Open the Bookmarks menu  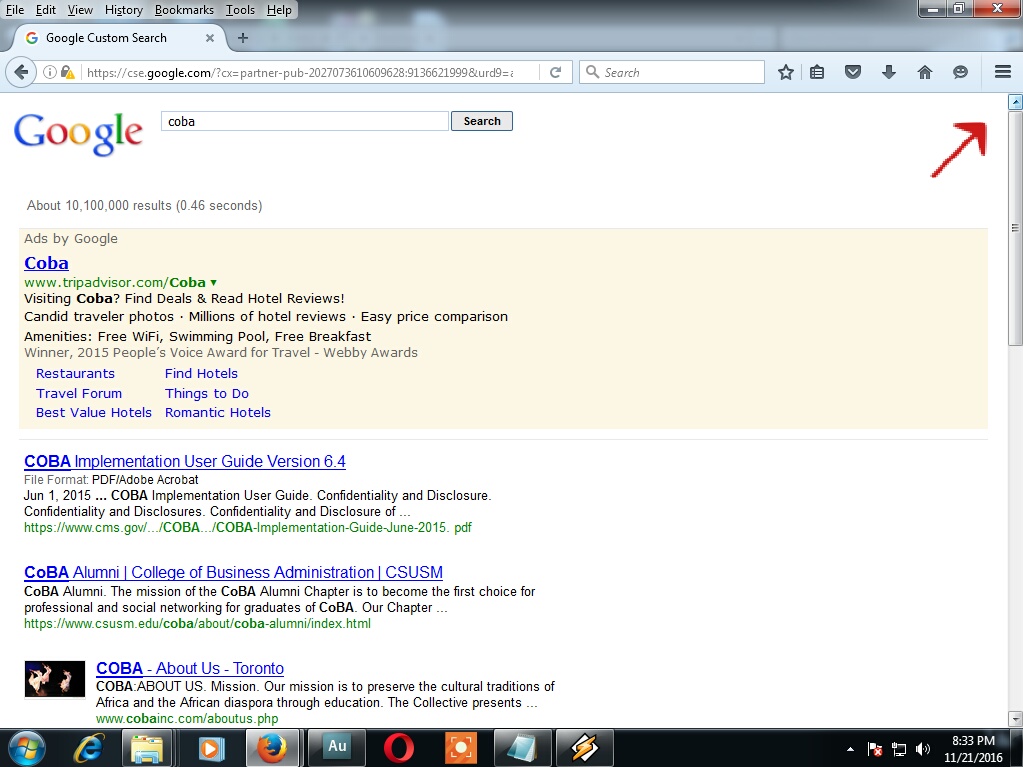[184, 10]
